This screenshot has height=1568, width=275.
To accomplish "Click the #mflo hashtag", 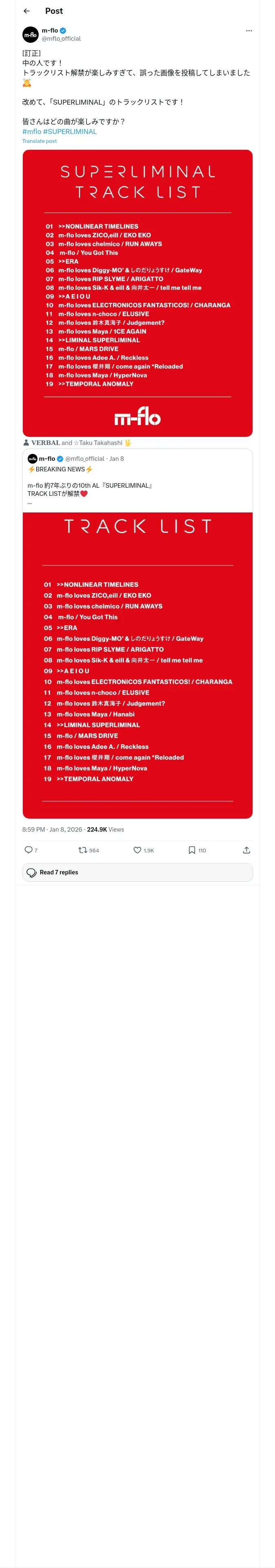I will pos(32,131).
